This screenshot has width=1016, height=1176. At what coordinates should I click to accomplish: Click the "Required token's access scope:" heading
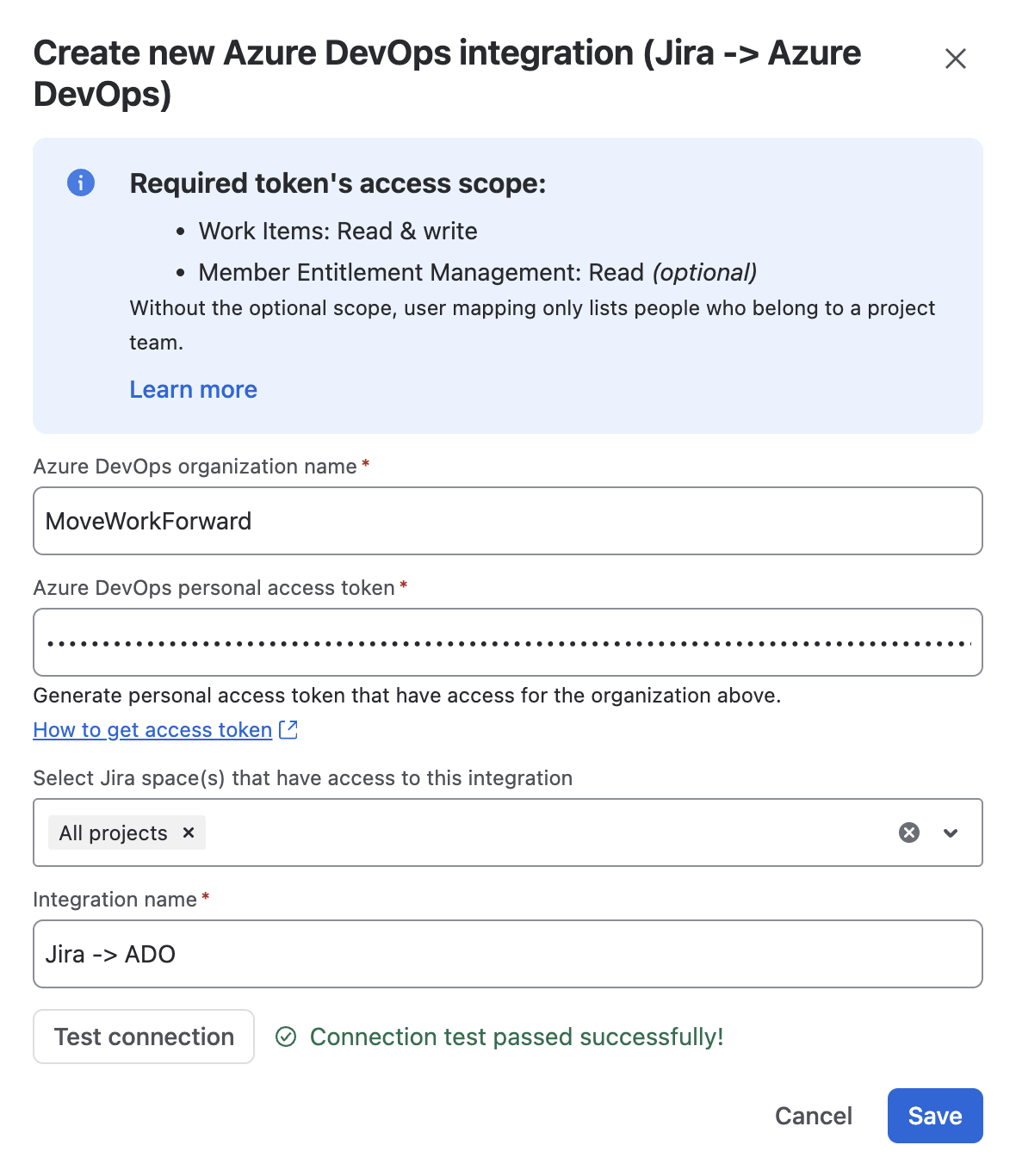click(x=338, y=183)
